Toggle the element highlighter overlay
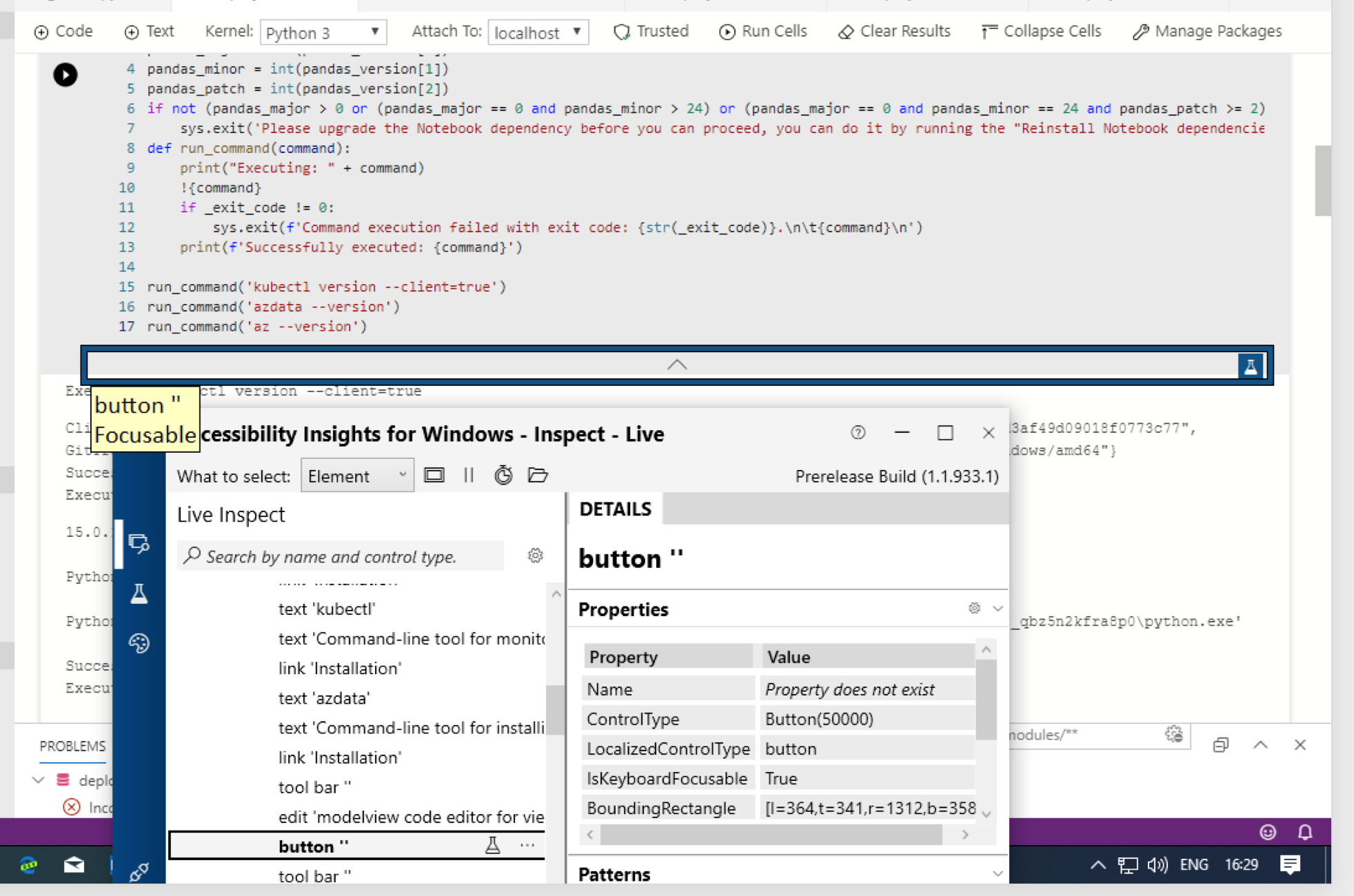This screenshot has width=1354, height=896. pyautogui.click(x=434, y=475)
